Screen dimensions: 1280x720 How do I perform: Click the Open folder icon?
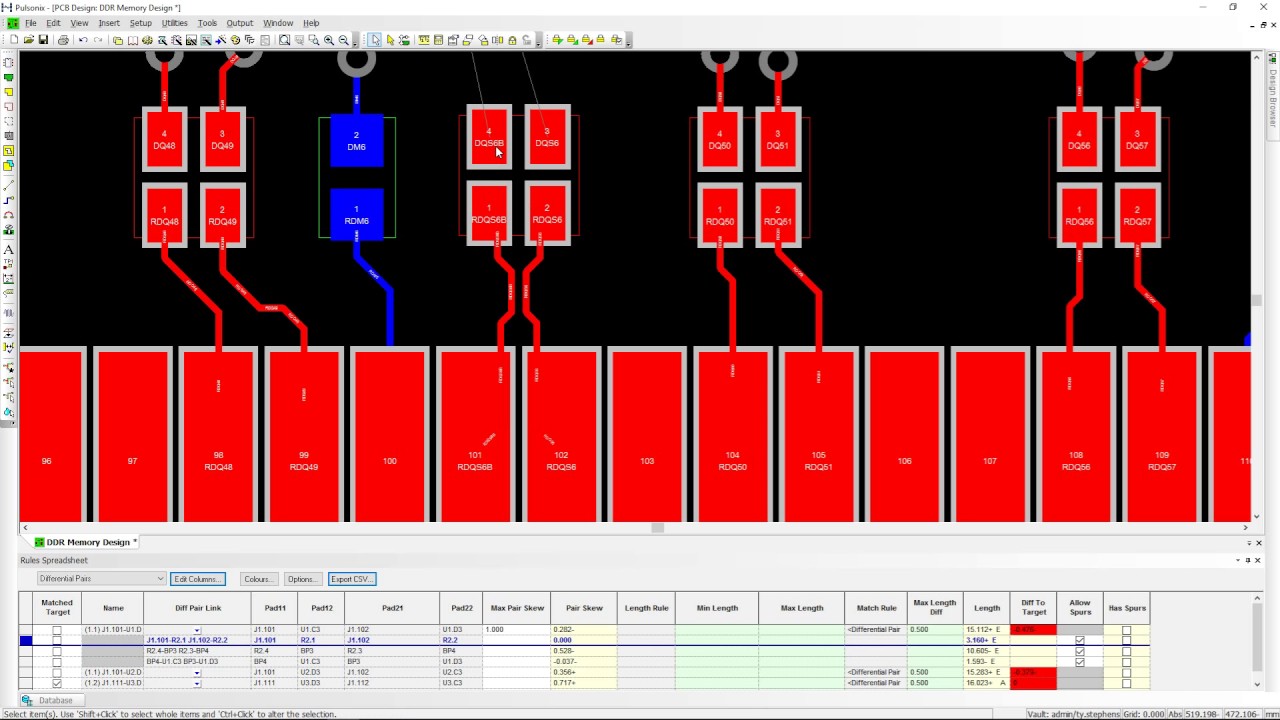28,40
